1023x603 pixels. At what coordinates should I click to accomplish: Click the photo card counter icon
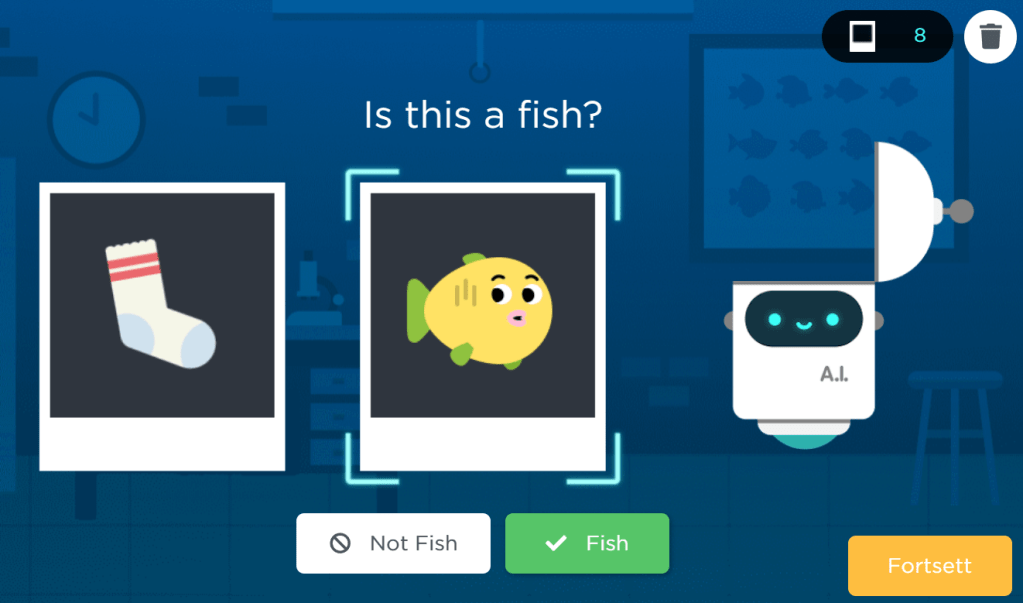coord(862,36)
